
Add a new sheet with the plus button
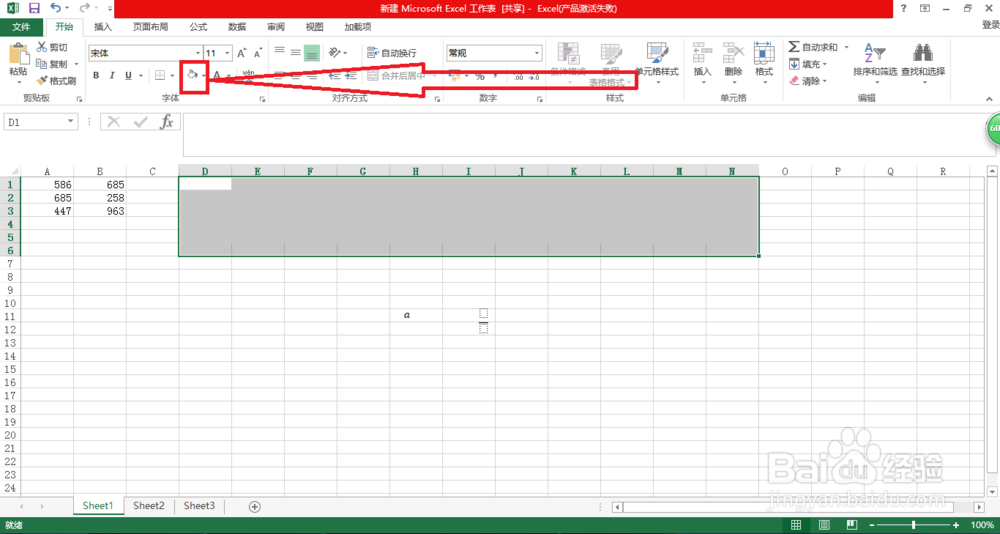[x=254, y=507]
